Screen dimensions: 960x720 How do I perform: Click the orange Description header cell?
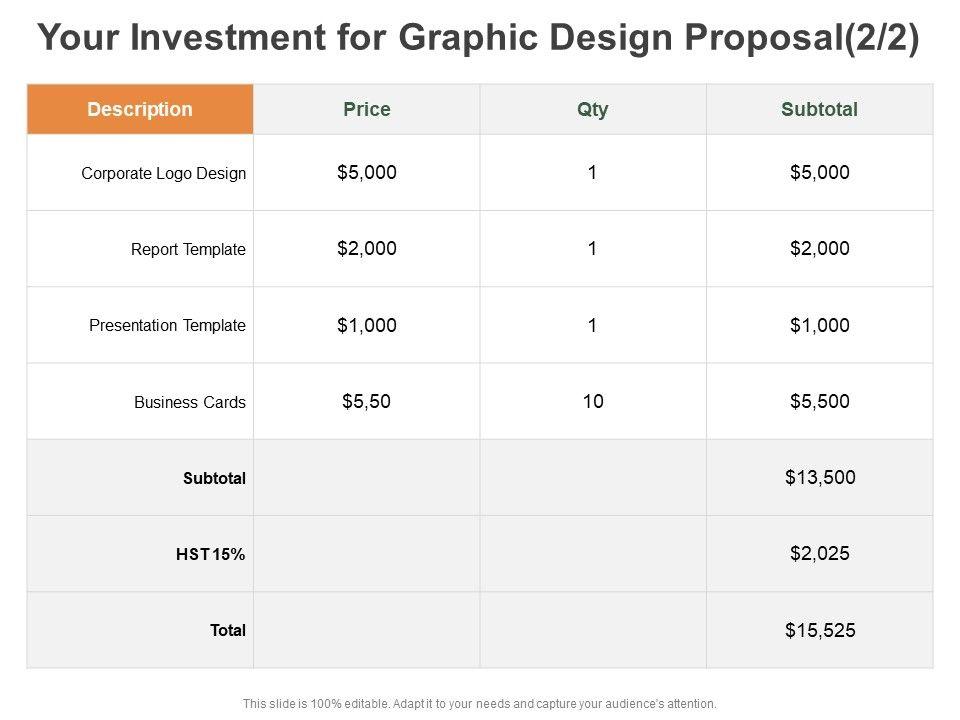(140, 110)
